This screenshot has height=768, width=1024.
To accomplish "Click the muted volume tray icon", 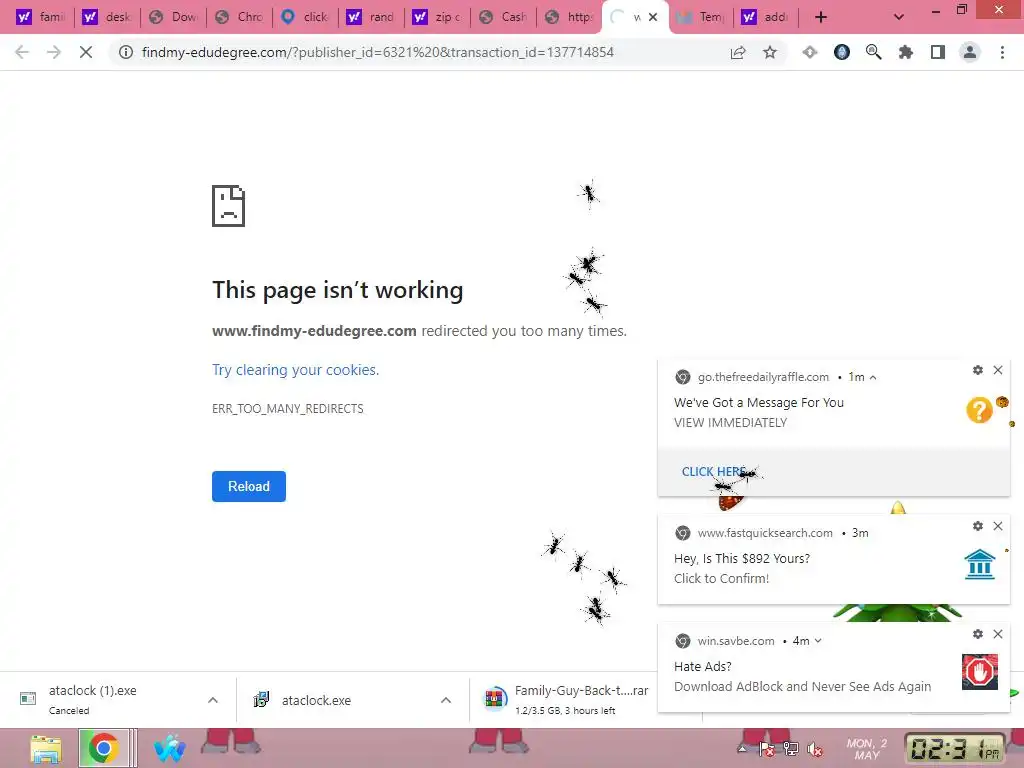I will (x=814, y=749).
